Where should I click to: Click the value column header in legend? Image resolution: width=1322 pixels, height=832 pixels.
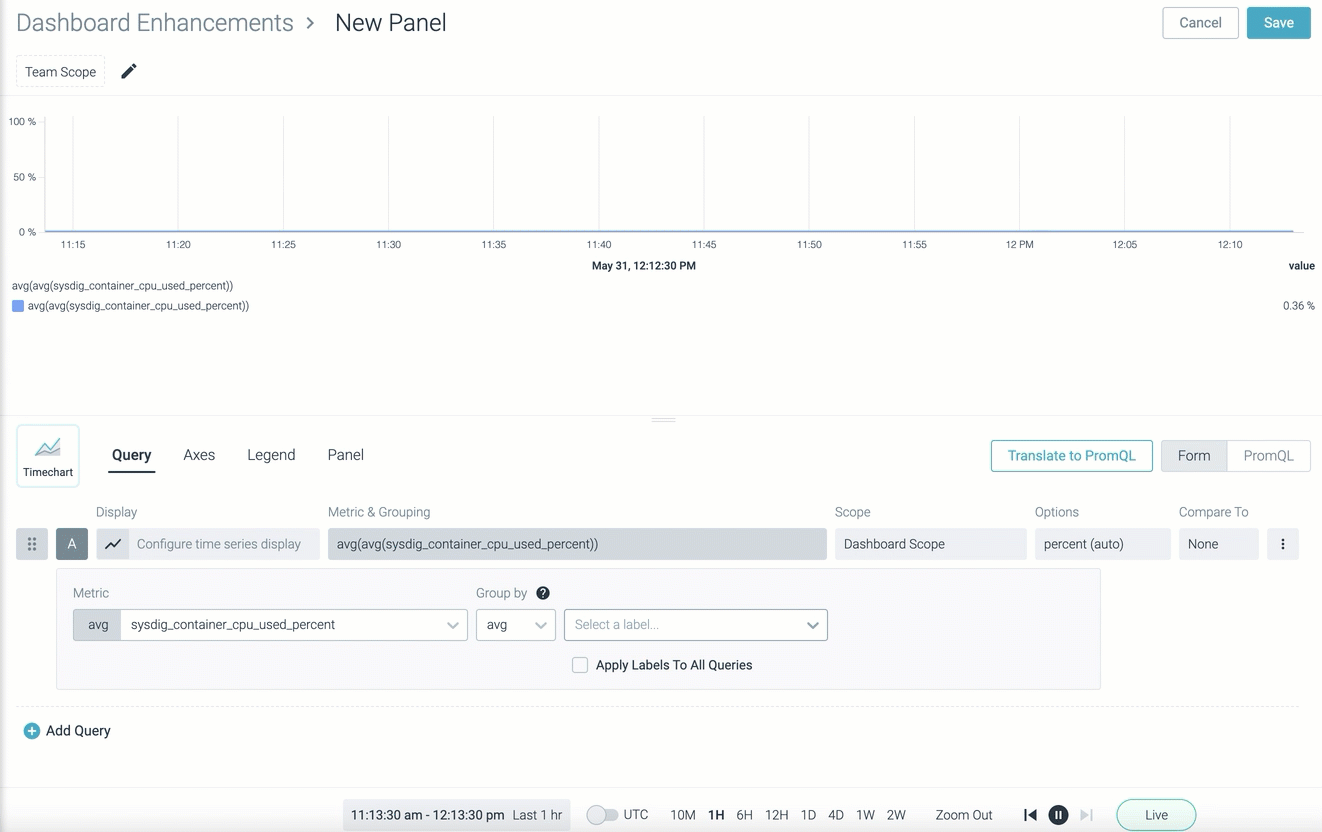click(1302, 266)
